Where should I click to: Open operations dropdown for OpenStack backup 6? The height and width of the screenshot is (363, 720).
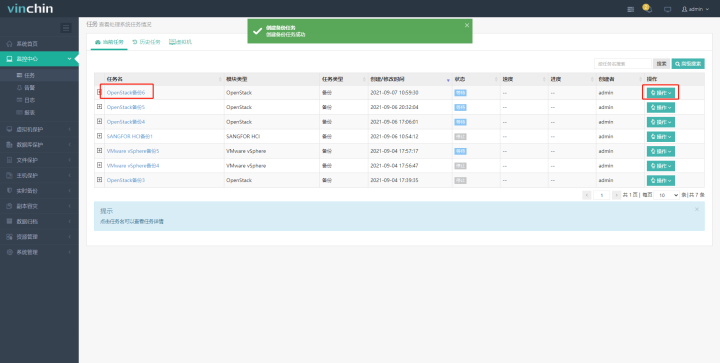(661, 93)
